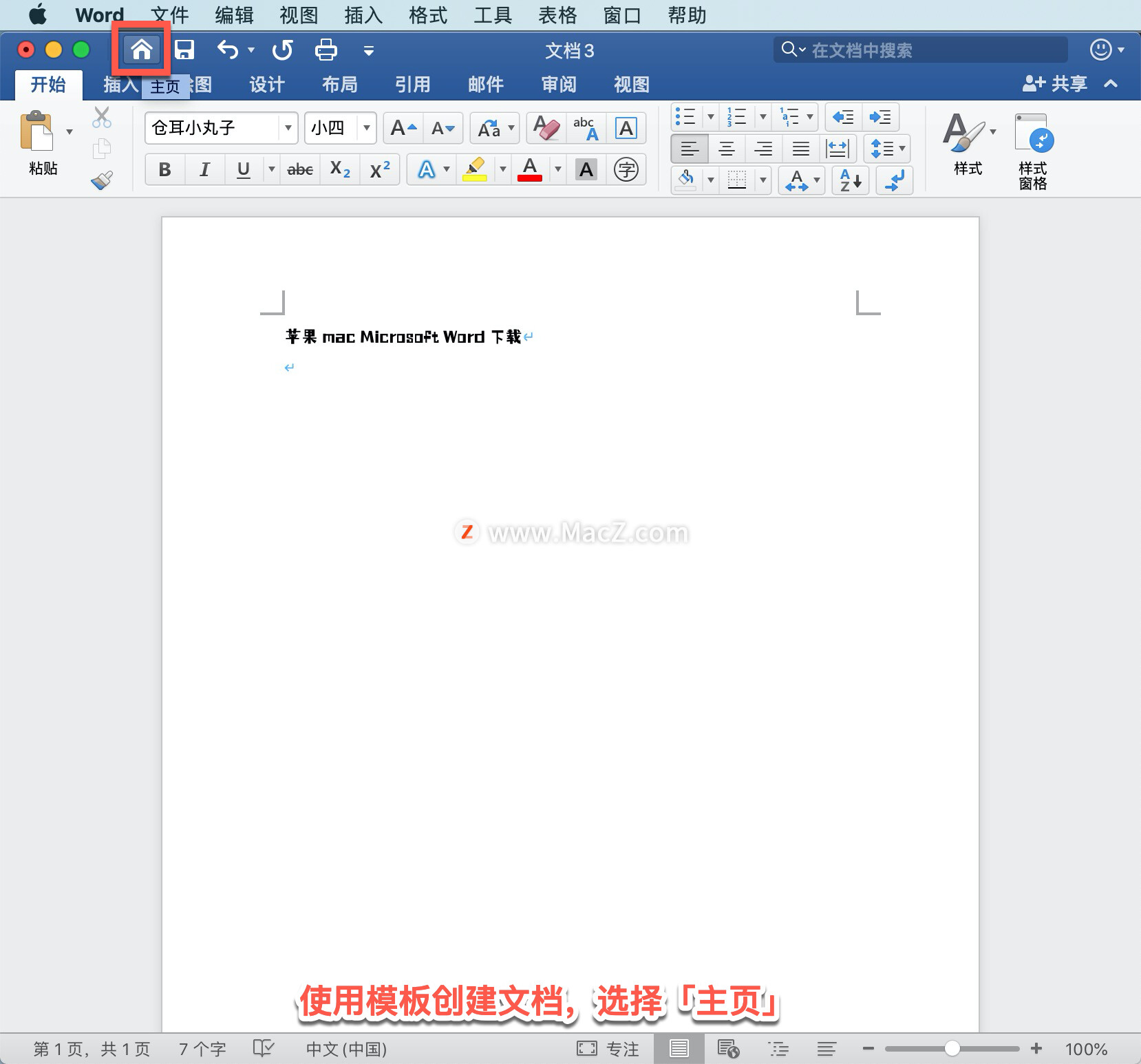Image resolution: width=1141 pixels, height=1064 pixels.
Task: Toggle strikethrough formatting
Action: click(300, 169)
